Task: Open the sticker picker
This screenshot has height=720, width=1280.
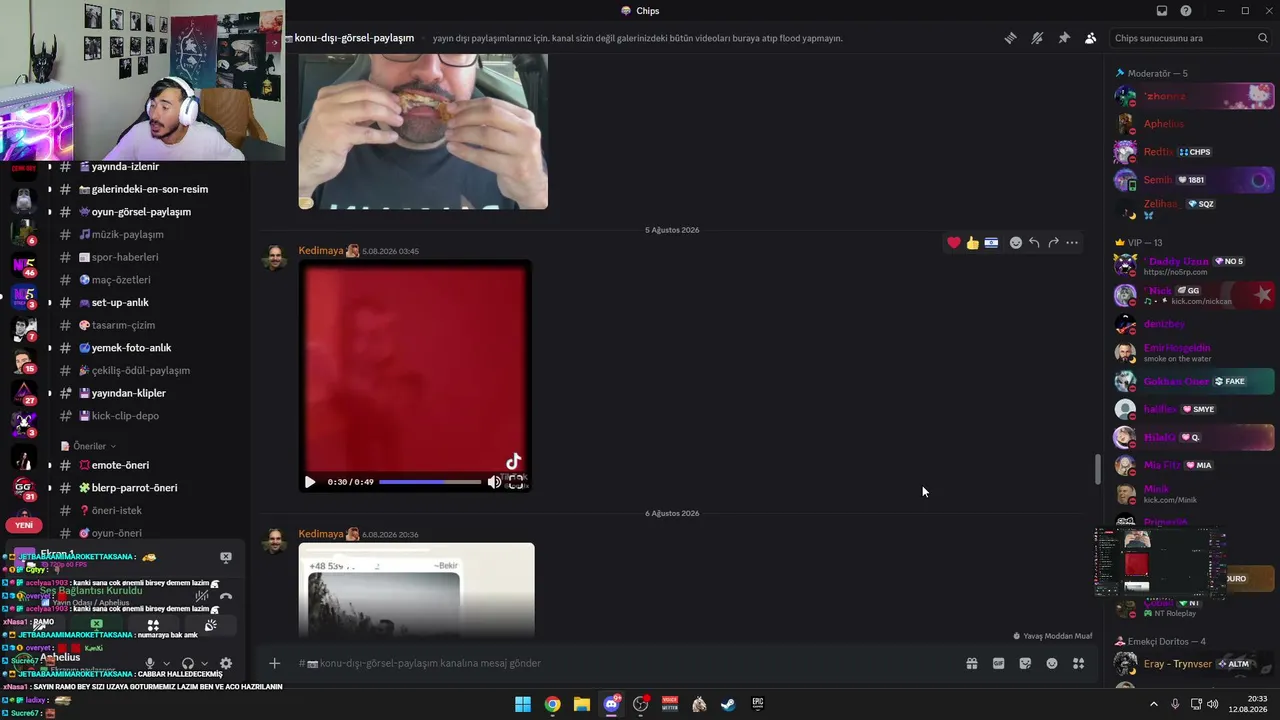Action: (x=1025, y=663)
